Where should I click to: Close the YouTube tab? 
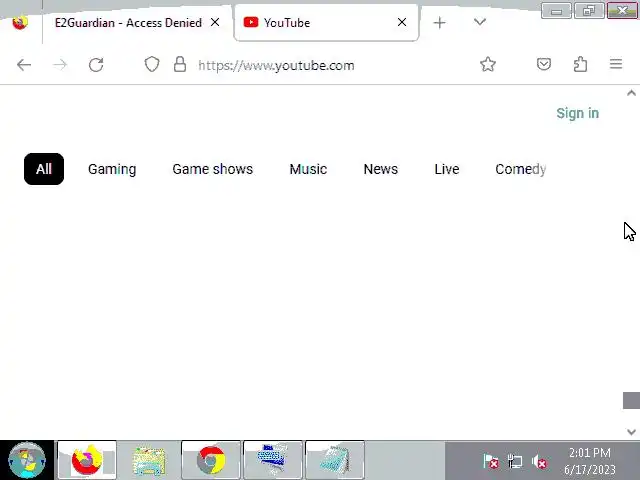(x=402, y=22)
